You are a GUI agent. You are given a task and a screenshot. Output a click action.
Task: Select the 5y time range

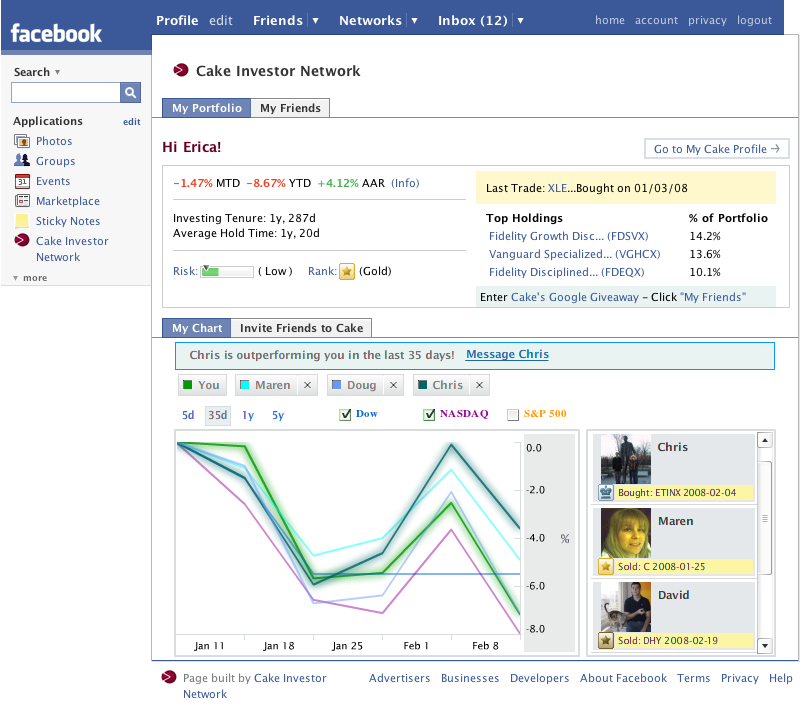[278, 415]
